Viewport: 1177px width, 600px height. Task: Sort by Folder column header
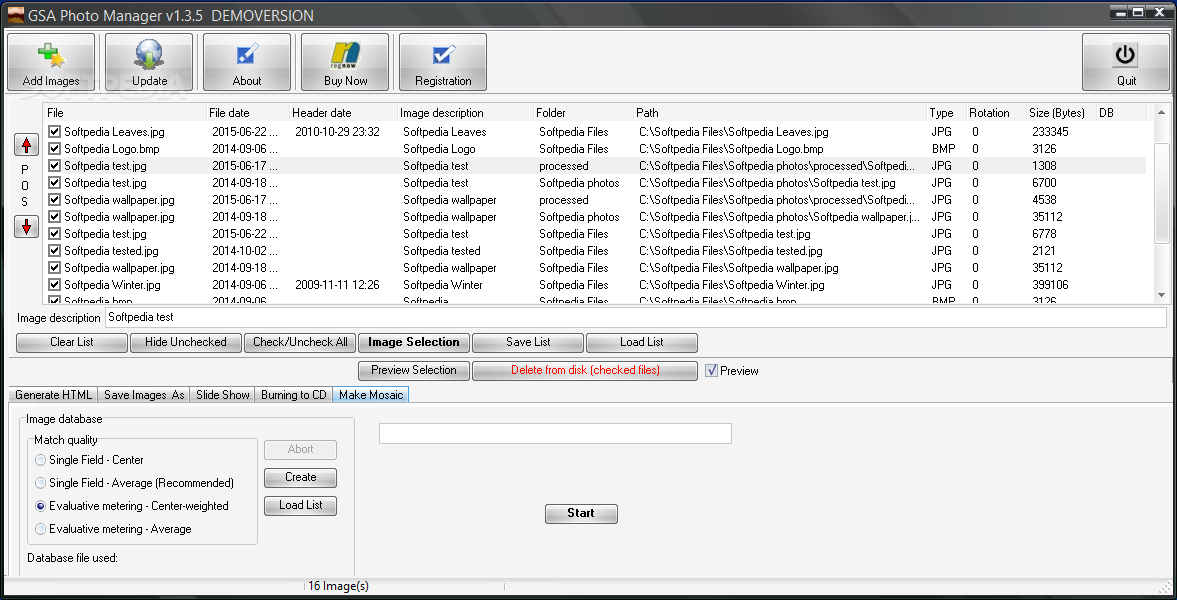coord(583,113)
